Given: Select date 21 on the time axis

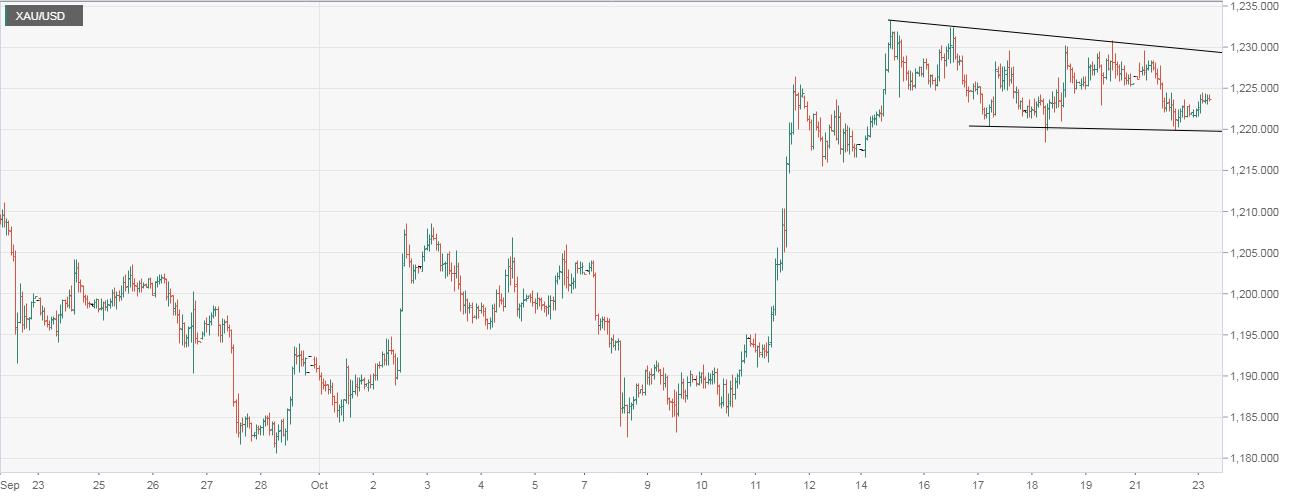Looking at the screenshot, I should tap(1135, 484).
